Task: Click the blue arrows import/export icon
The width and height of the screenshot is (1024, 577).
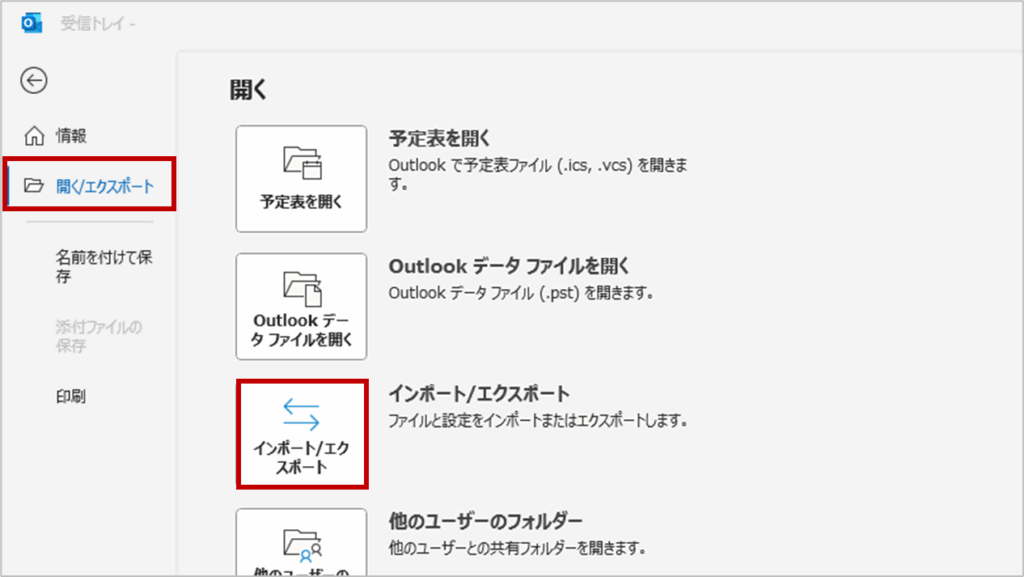Action: [301, 414]
